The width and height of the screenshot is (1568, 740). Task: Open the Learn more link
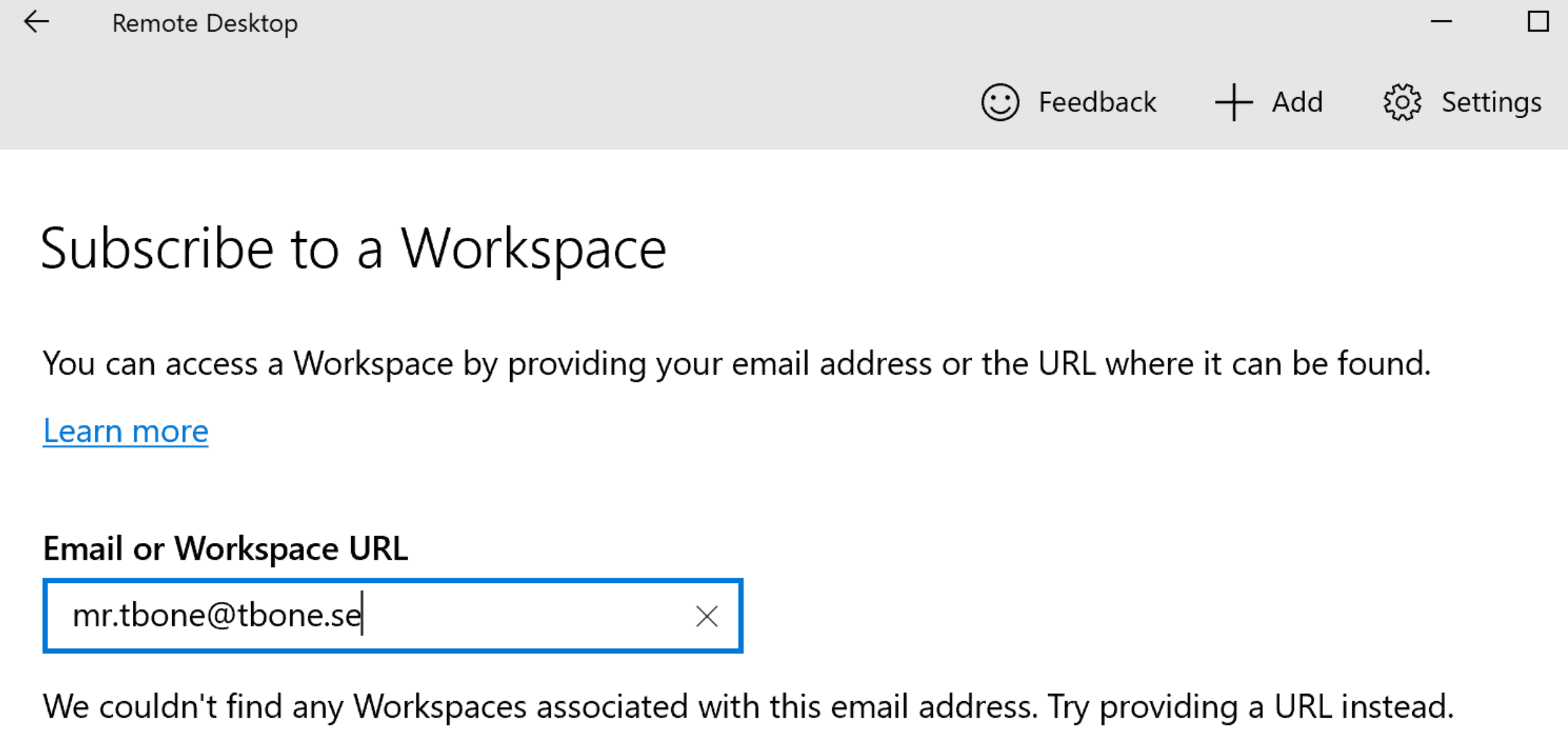(x=126, y=431)
